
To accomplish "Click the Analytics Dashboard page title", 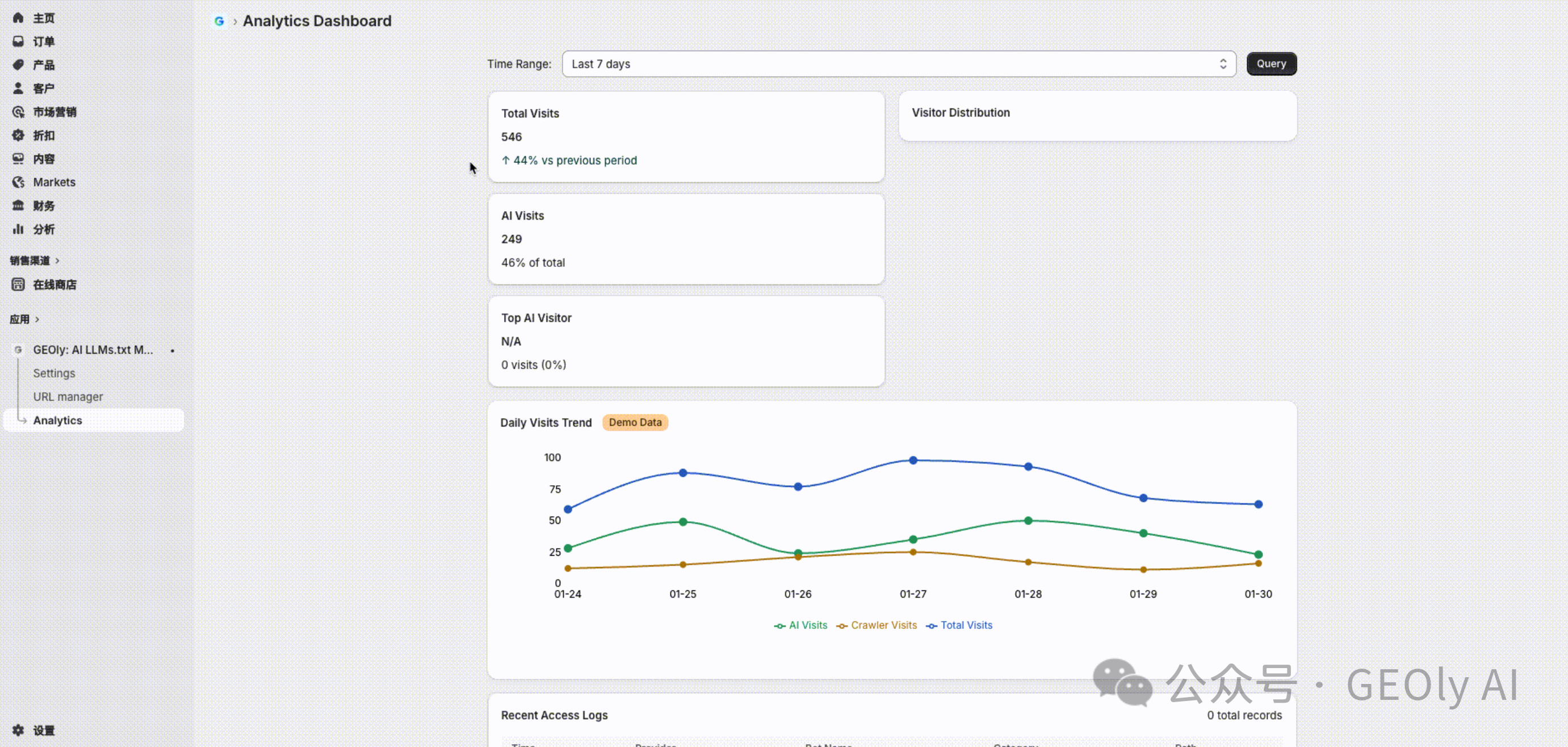I will coord(317,22).
